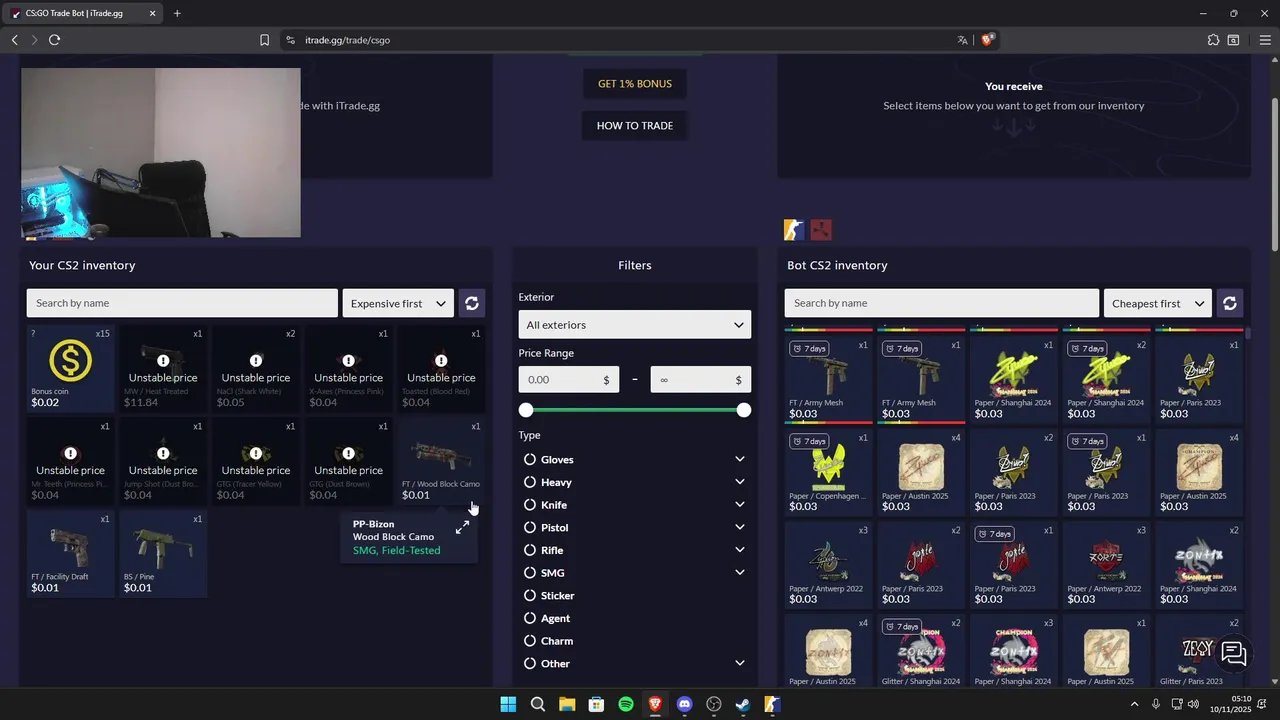Click the minimum price input box

569,380
